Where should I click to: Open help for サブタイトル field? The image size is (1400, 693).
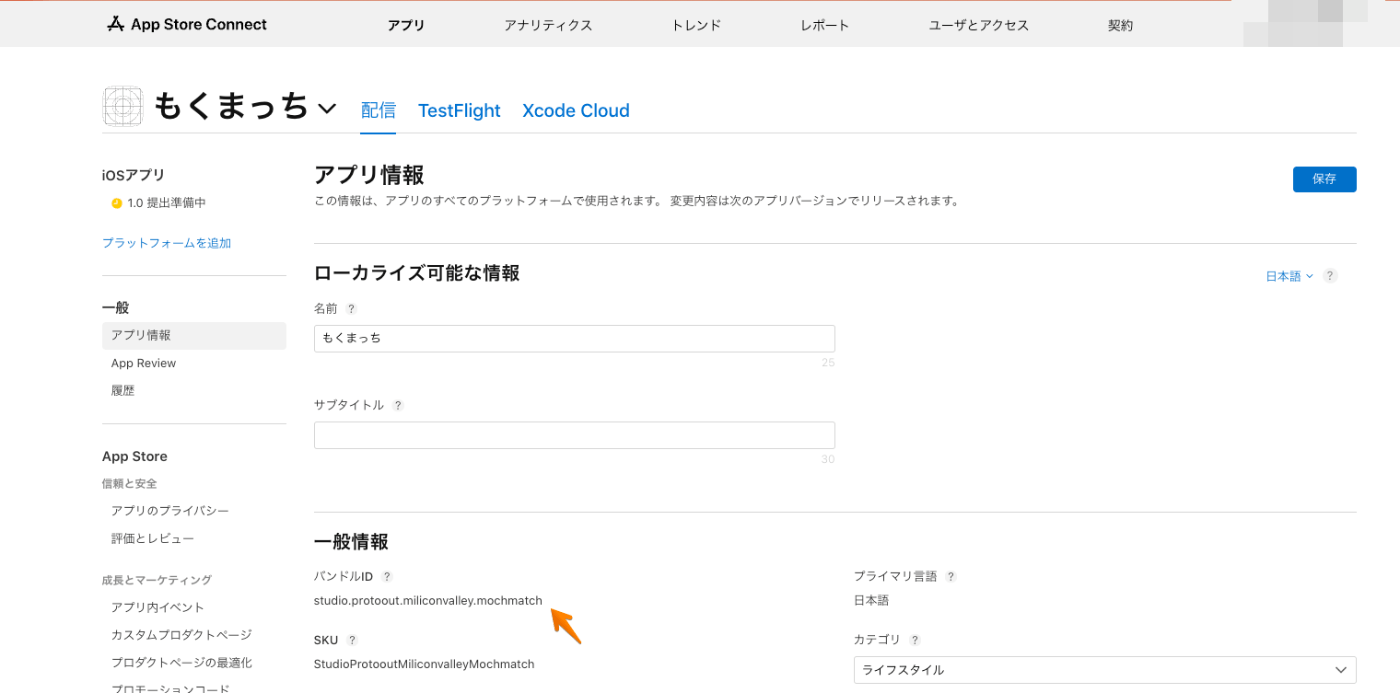coord(398,405)
